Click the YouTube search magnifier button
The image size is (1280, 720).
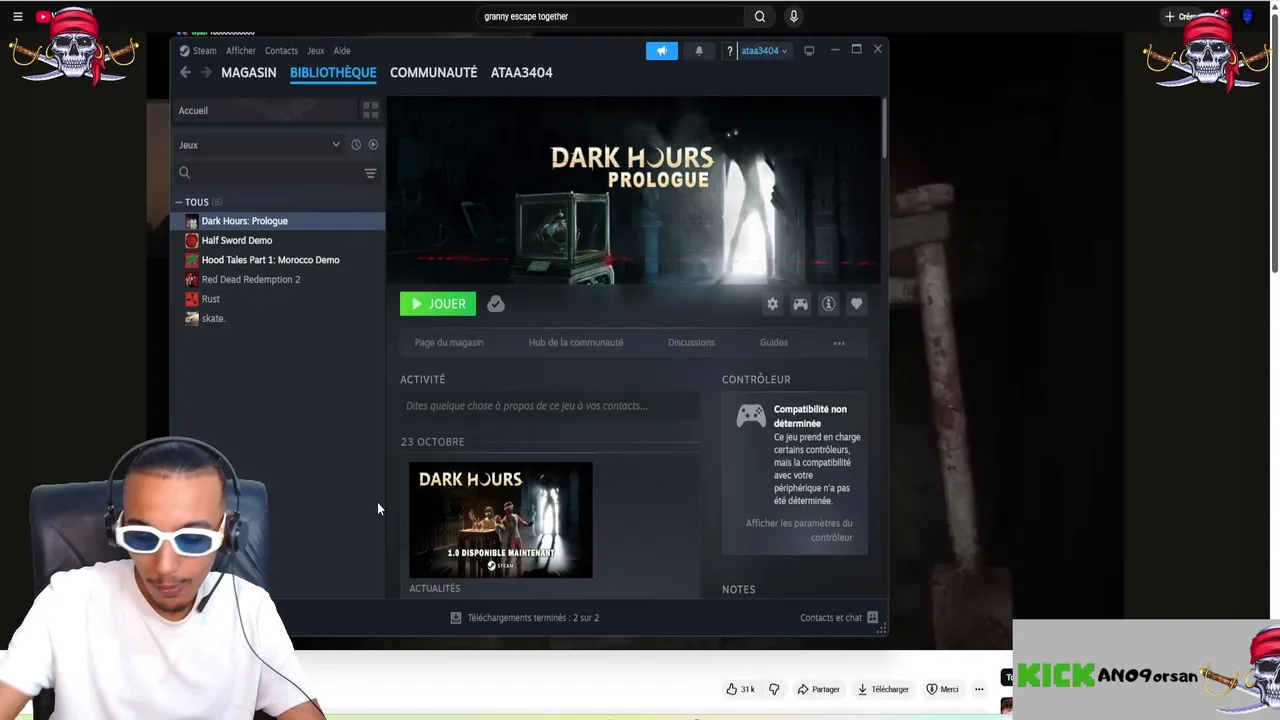click(760, 16)
